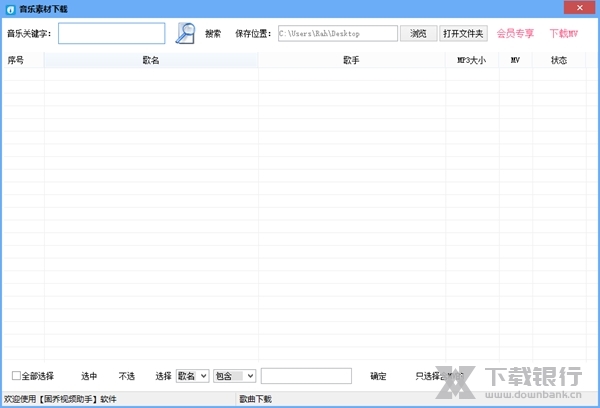The image size is (600, 408).
Task: Click the 不选 button
Action: click(x=127, y=376)
